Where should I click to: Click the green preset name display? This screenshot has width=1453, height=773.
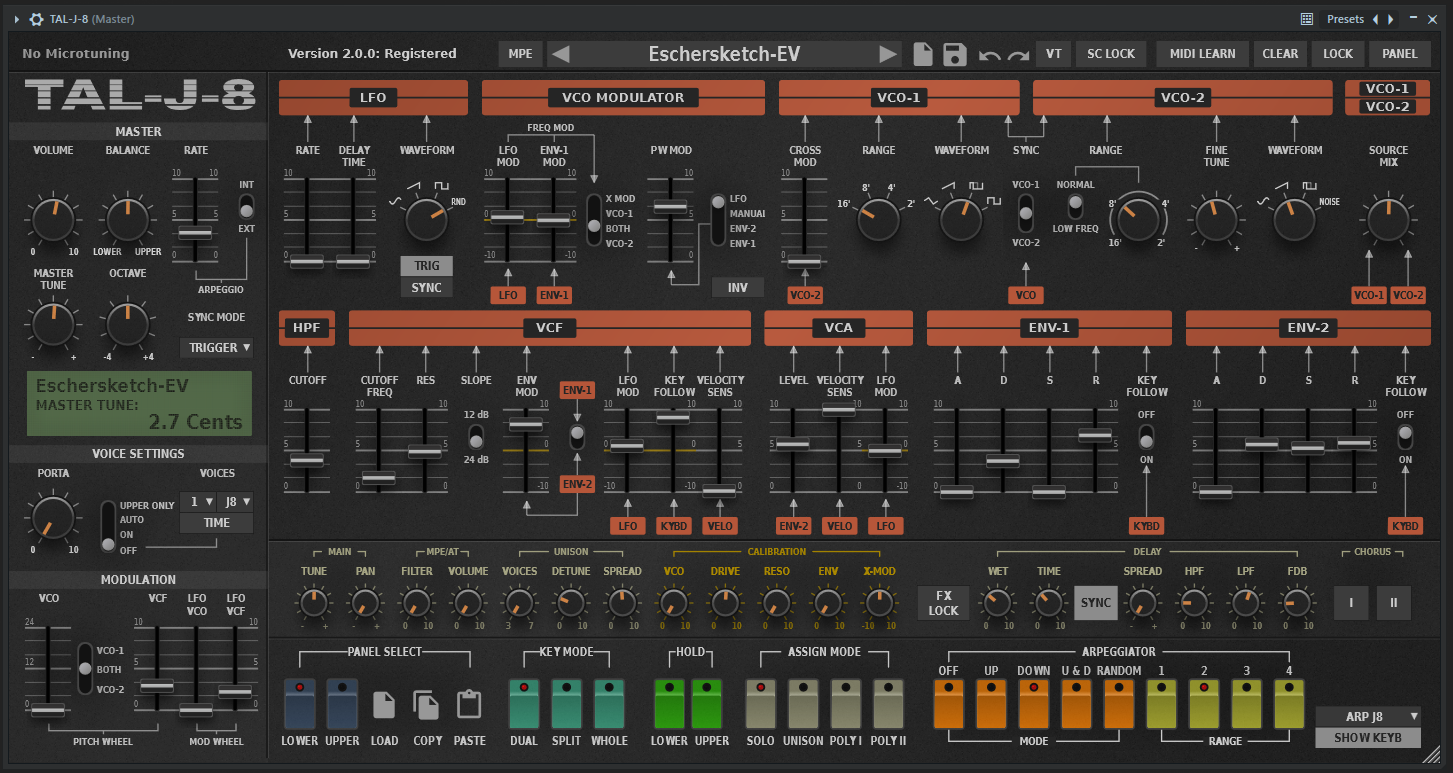[139, 404]
